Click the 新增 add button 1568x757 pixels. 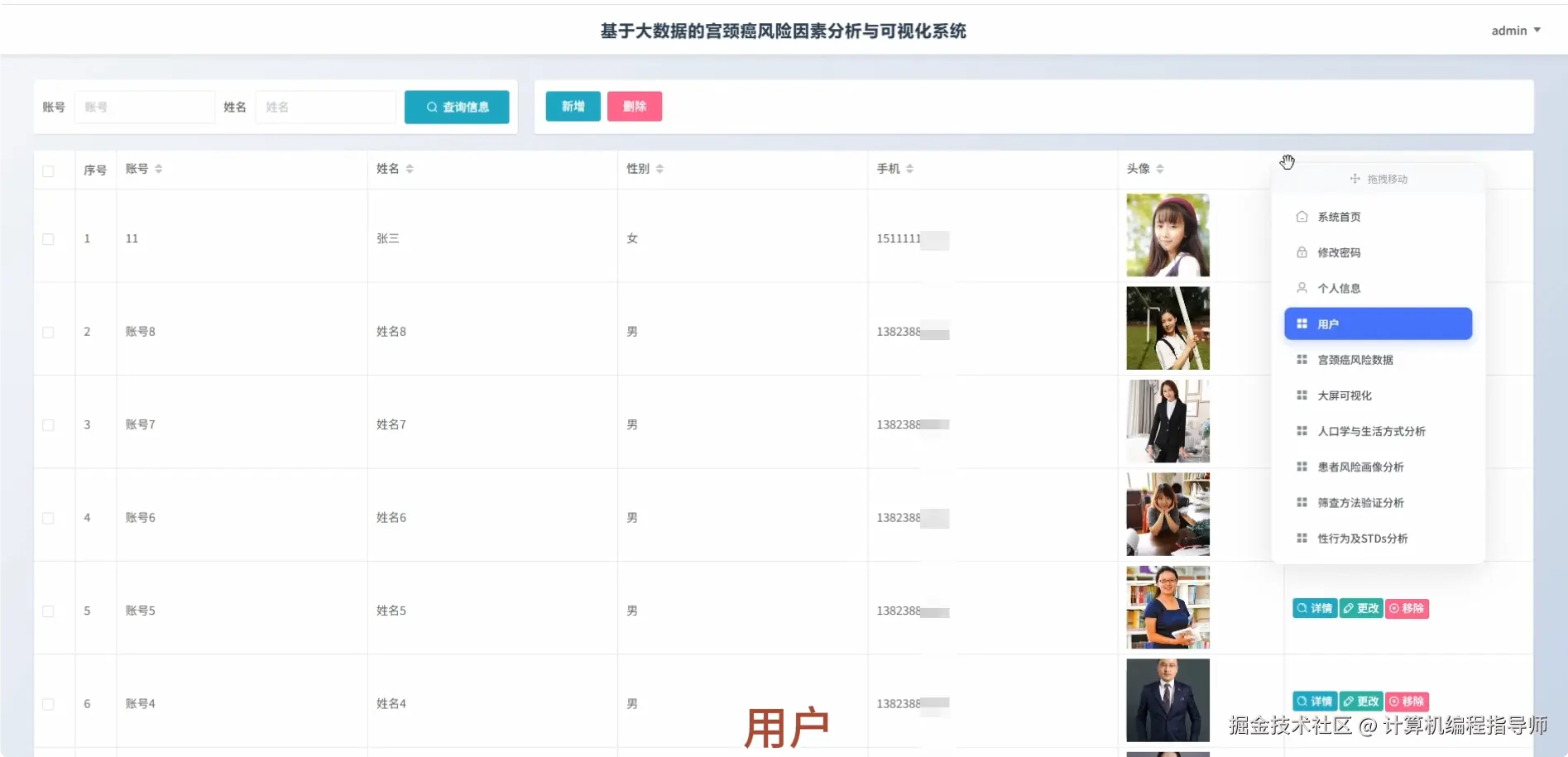coord(573,106)
